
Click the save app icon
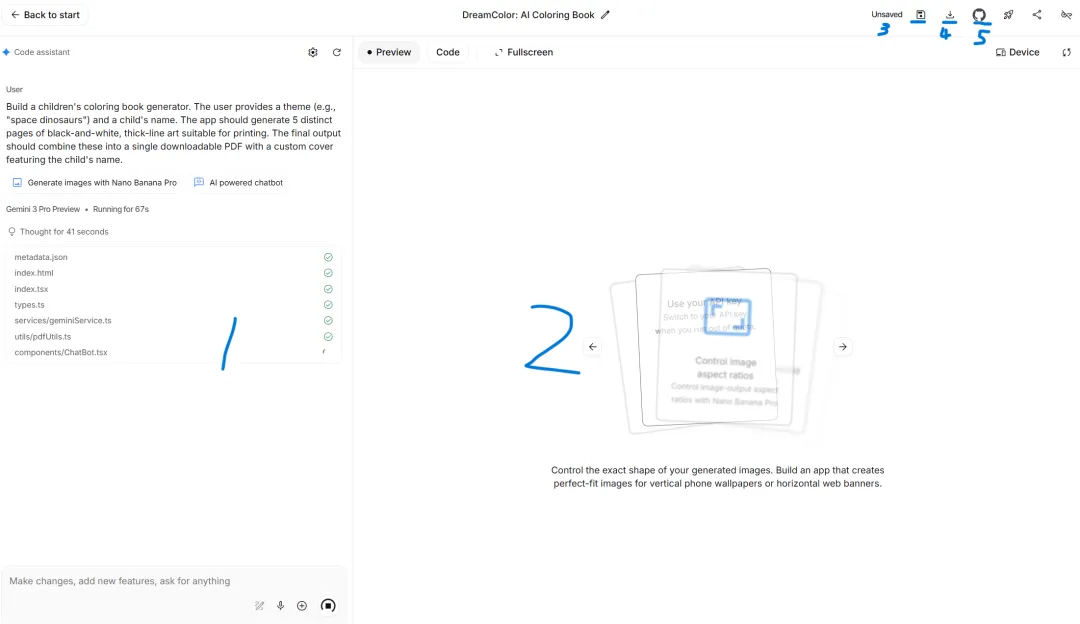(x=920, y=14)
